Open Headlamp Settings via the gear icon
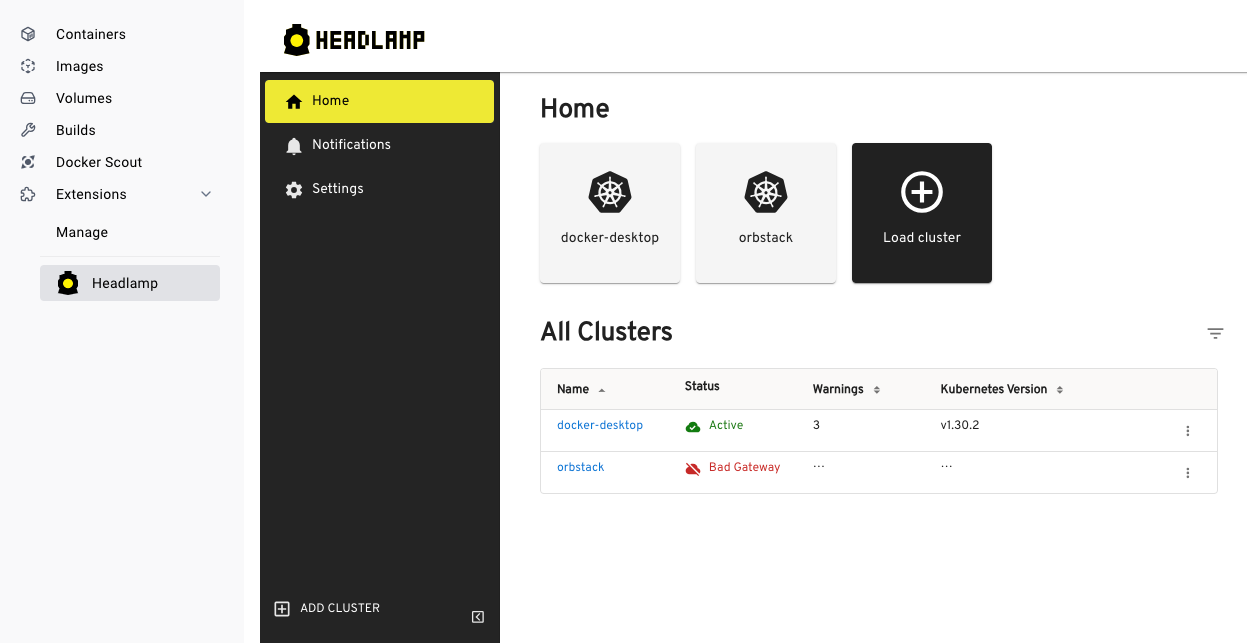Screen dimensions: 1248x644 294,188
